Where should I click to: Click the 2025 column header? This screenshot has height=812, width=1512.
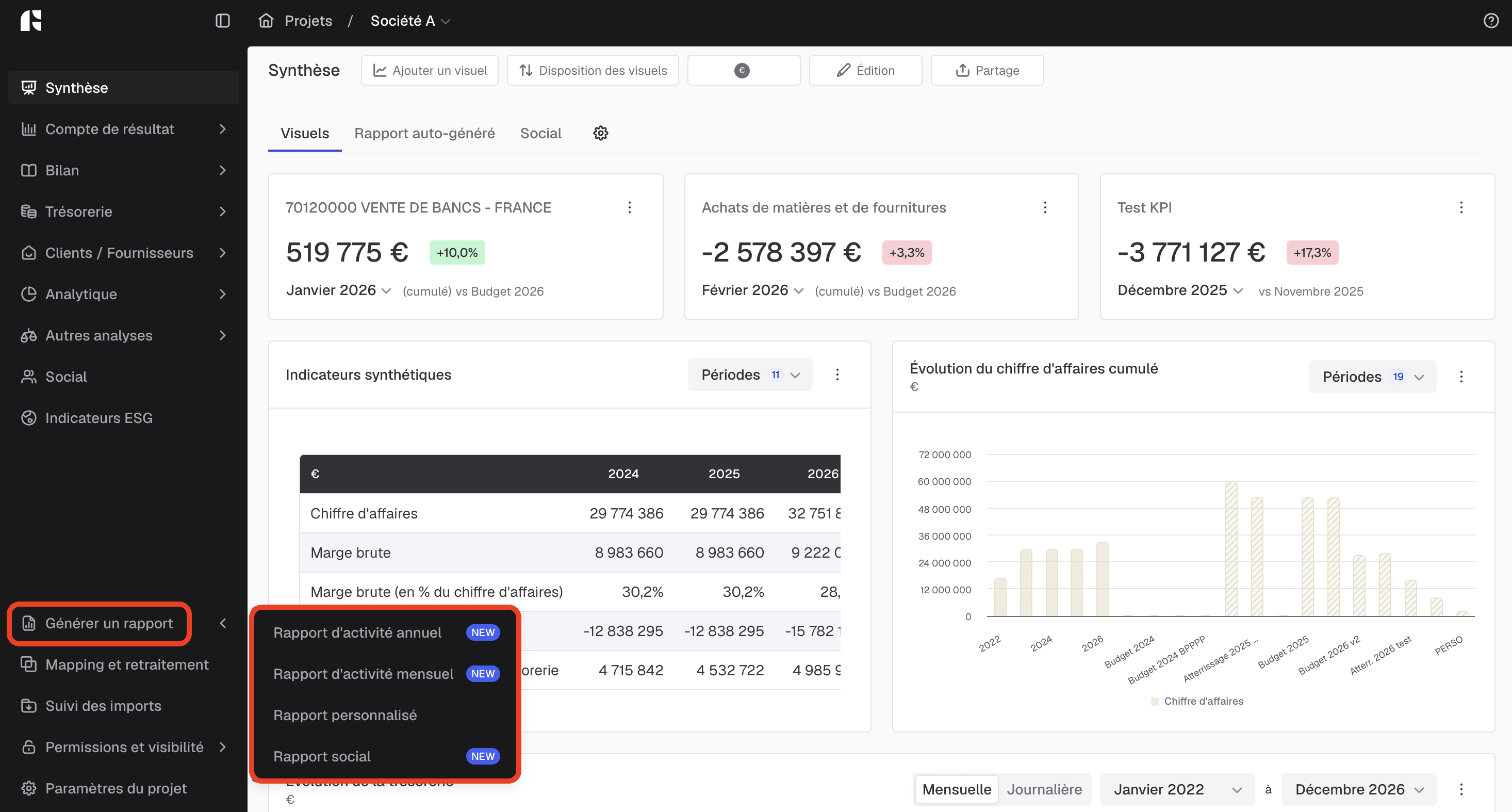[724, 474]
